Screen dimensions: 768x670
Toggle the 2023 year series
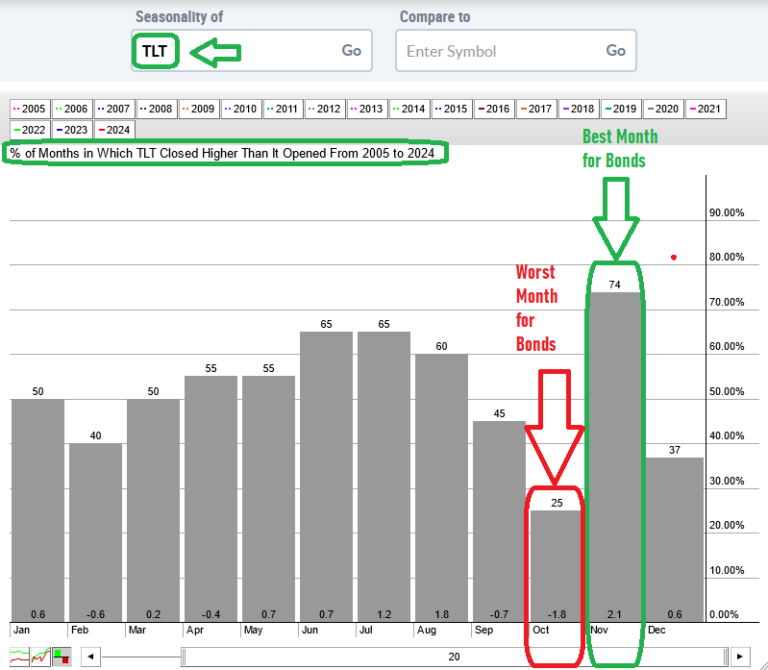pos(72,130)
